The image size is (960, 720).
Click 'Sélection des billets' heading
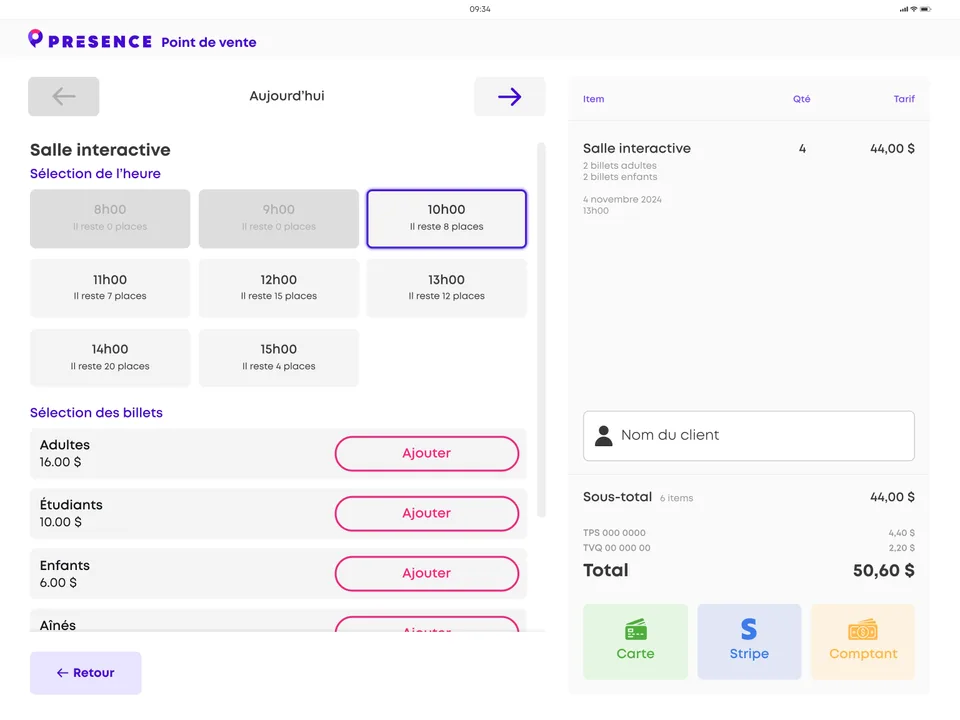(96, 413)
